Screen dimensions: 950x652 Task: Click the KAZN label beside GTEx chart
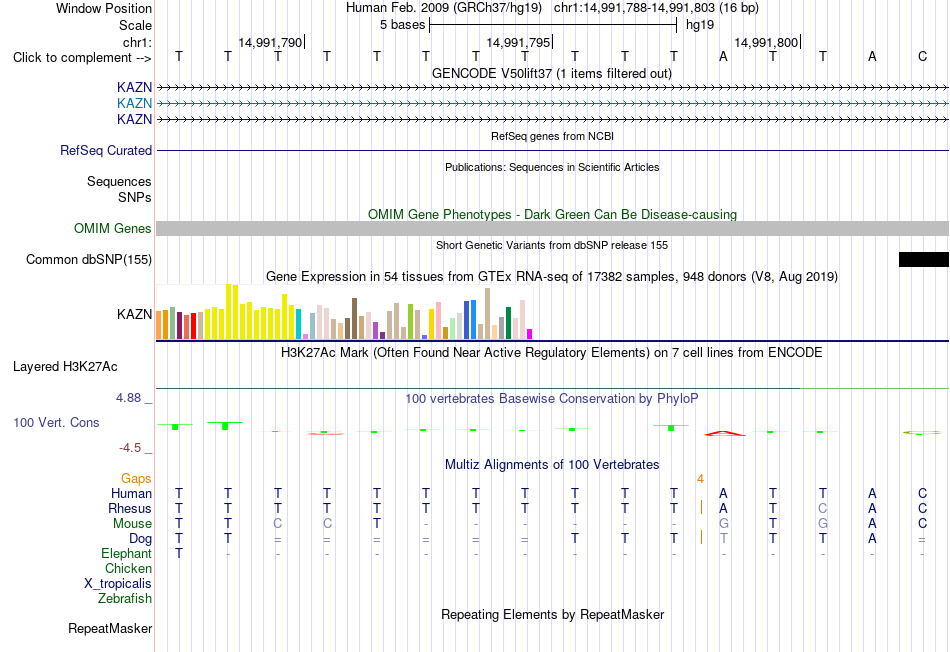[x=135, y=314]
